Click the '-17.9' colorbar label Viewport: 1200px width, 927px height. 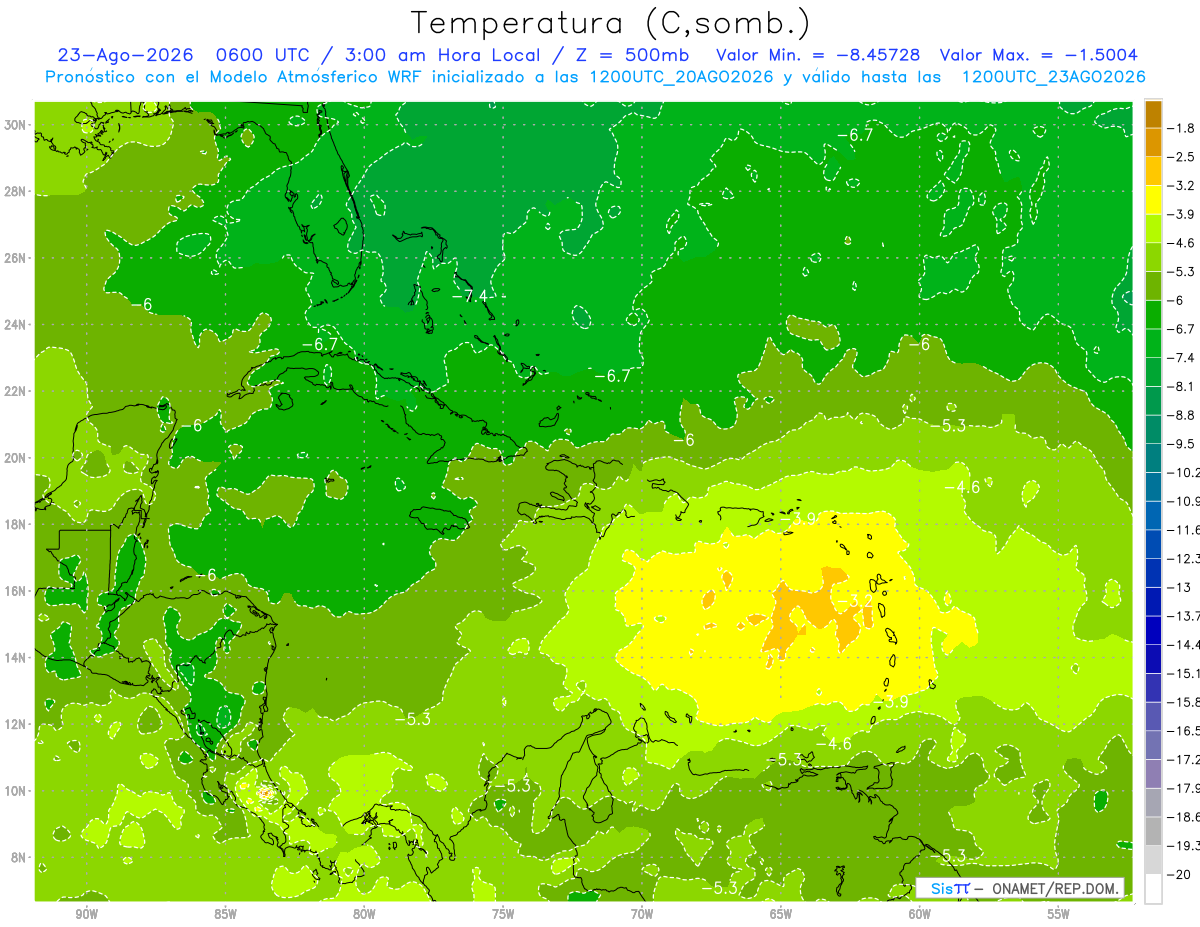(1185, 788)
